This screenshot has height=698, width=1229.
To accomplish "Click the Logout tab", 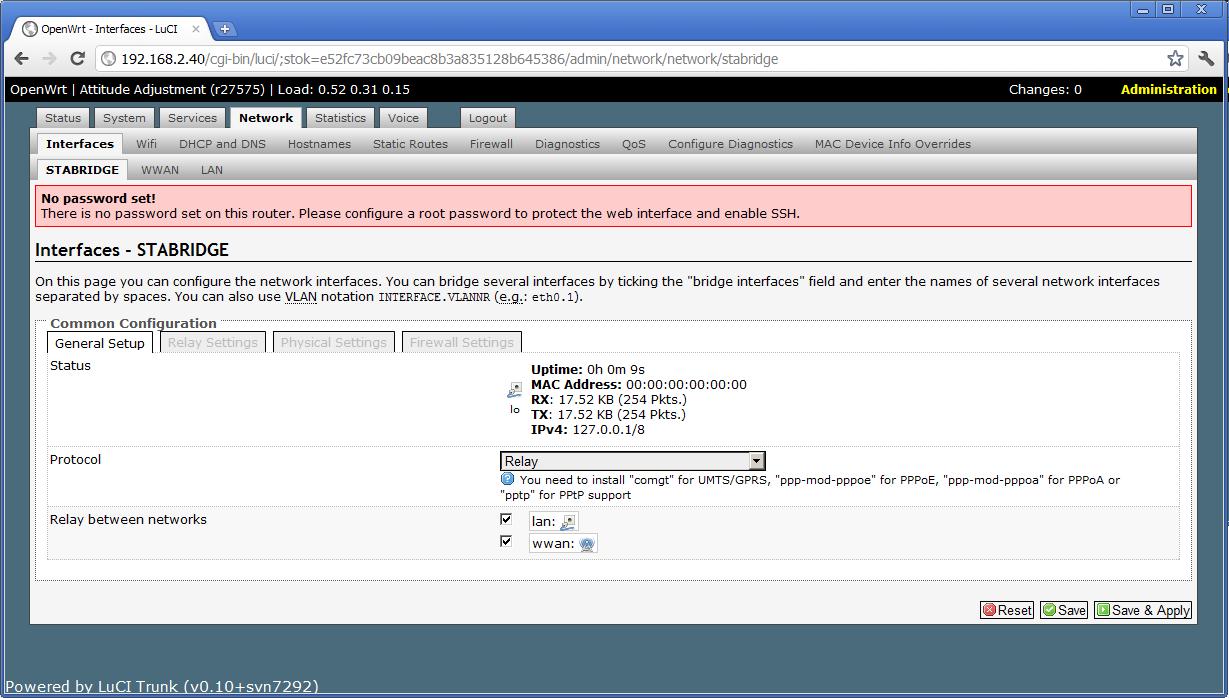I will [488, 118].
